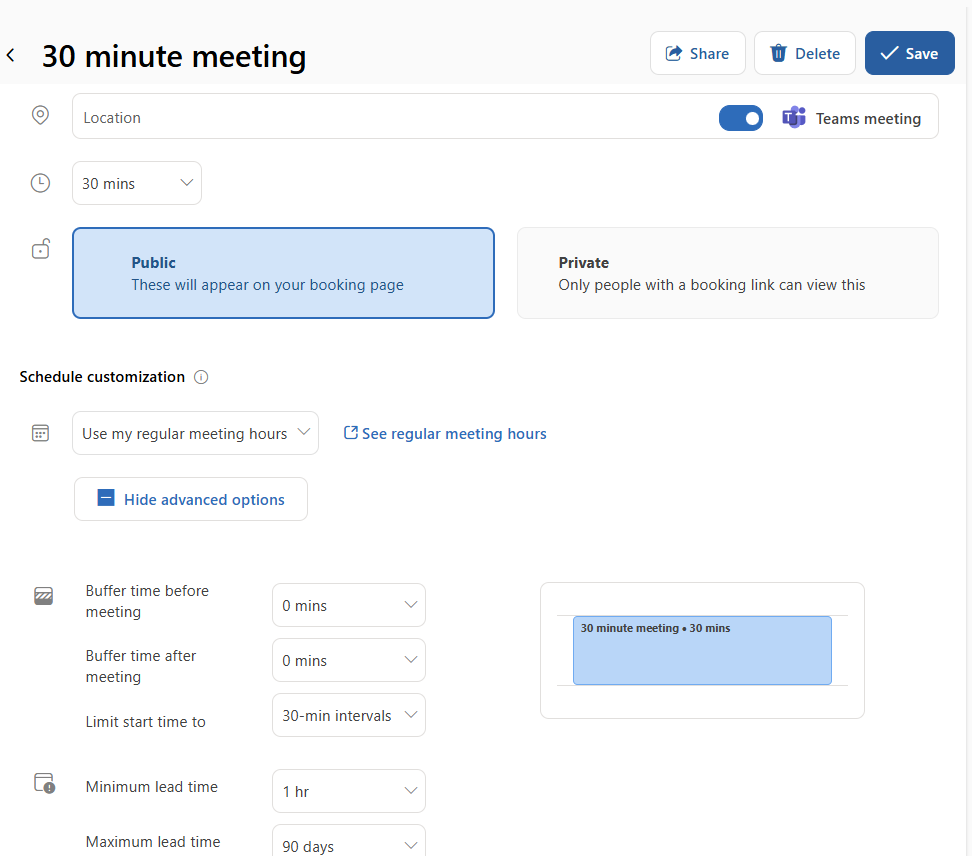Viewport: 972px width, 856px height.
Task: Click the clock duration icon
Action: [x=40, y=183]
